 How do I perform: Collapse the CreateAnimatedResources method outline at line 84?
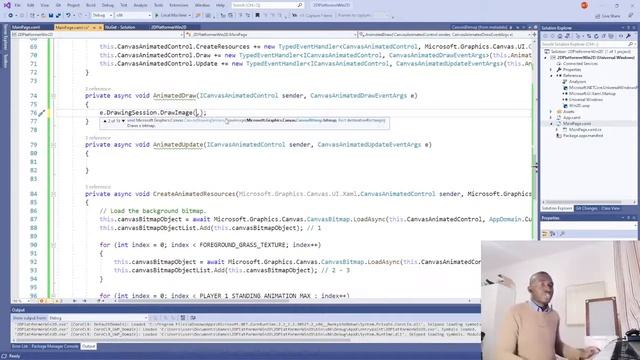coord(53,194)
